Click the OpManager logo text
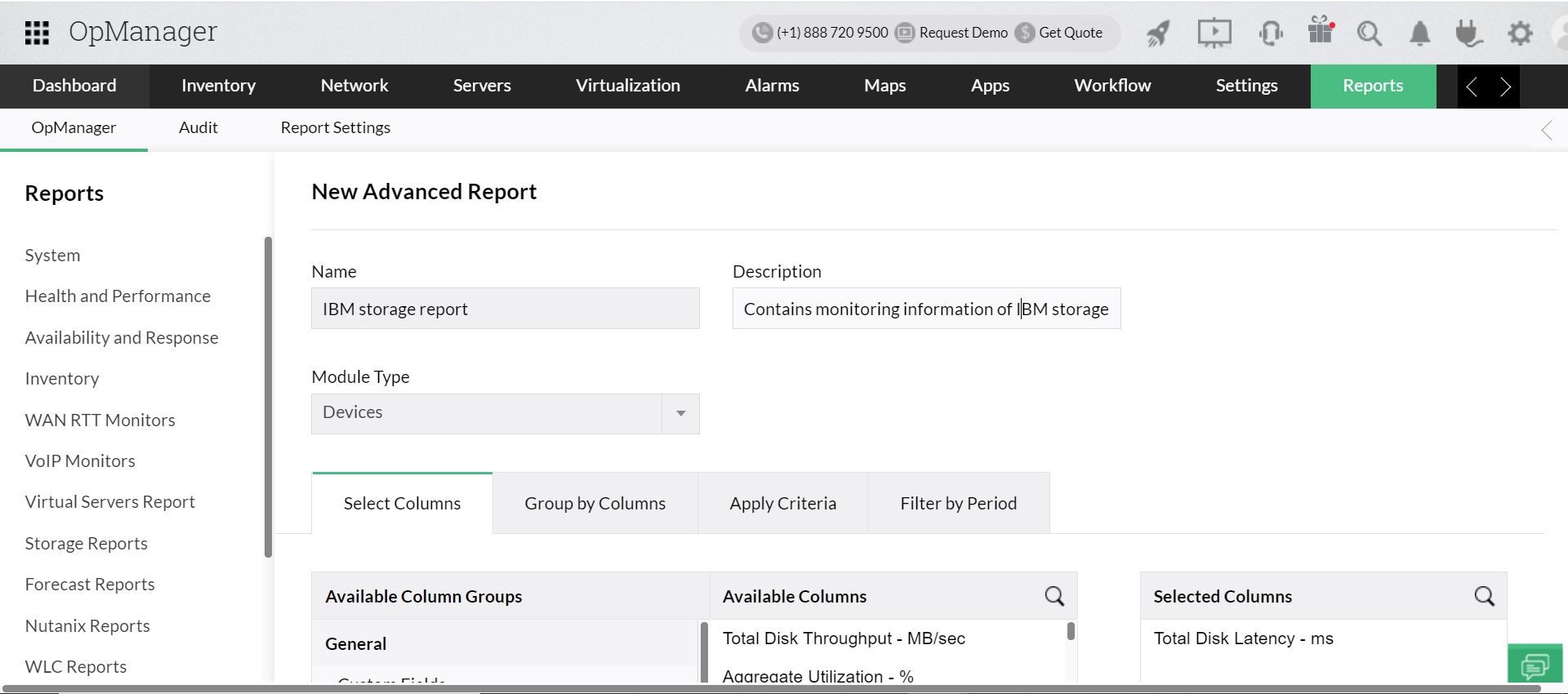The image size is (1568, 694). click(143, 32)
